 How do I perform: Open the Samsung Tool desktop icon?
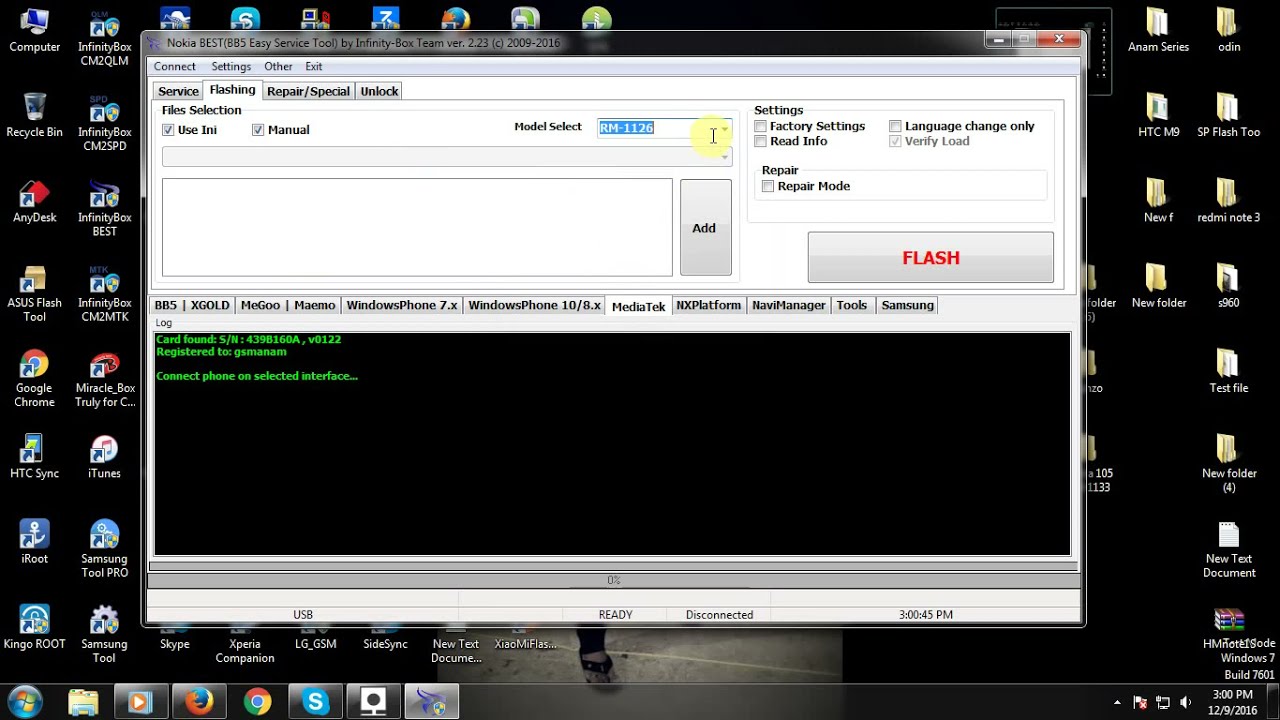point(104,635)
